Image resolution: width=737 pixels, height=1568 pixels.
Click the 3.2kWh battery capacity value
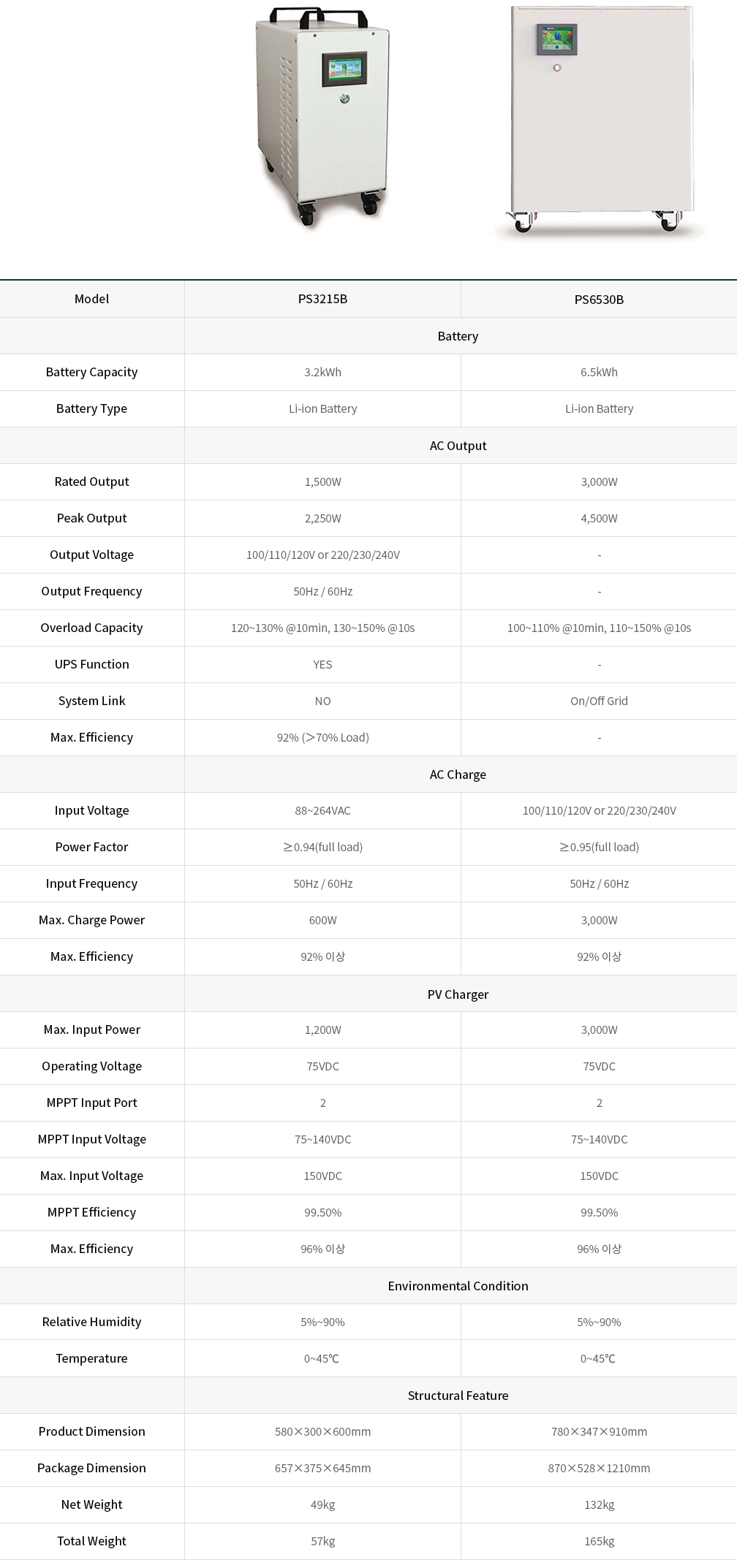(x=322, y=372)
